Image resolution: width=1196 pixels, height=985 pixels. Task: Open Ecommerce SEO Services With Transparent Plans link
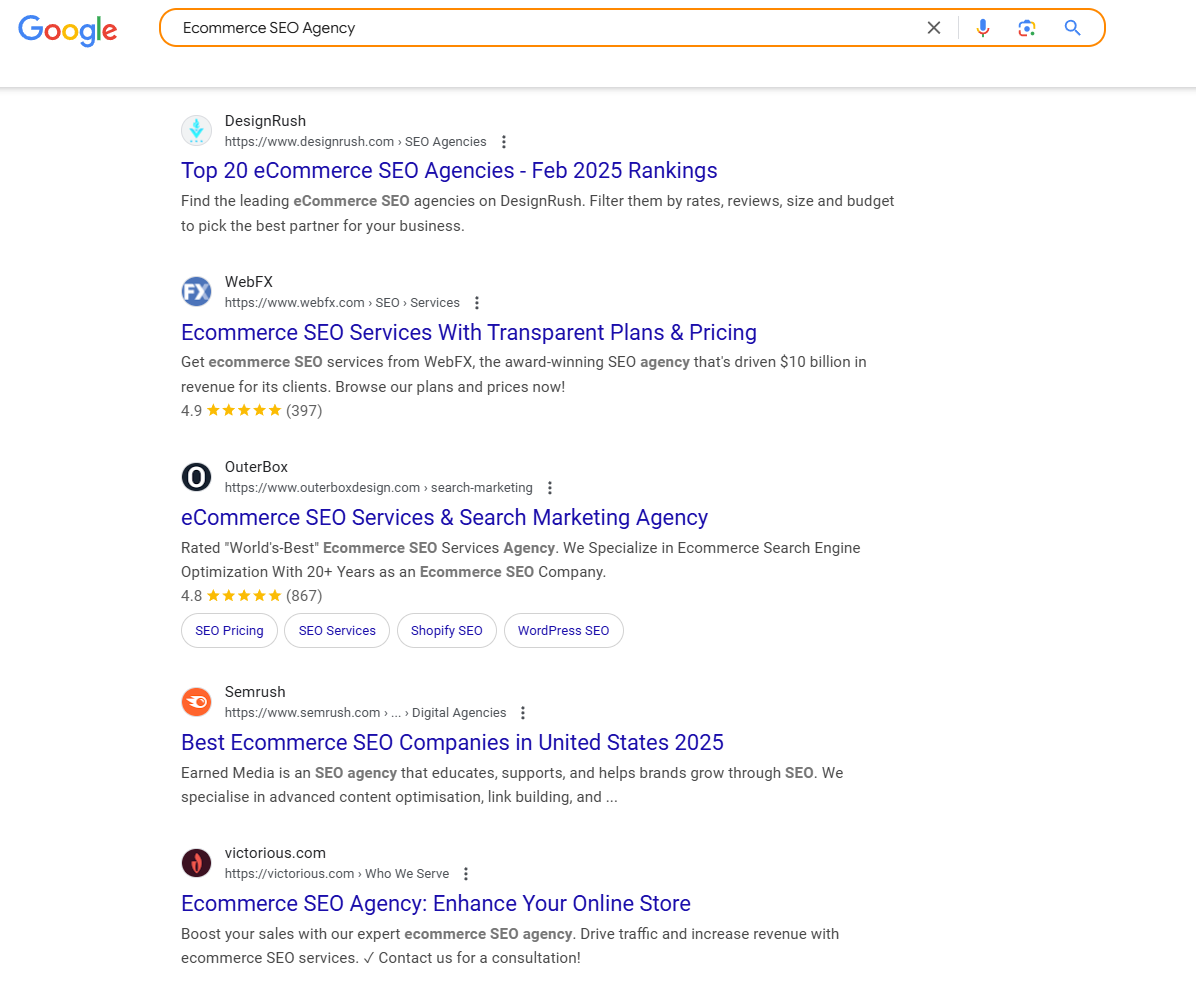point(468,332)
